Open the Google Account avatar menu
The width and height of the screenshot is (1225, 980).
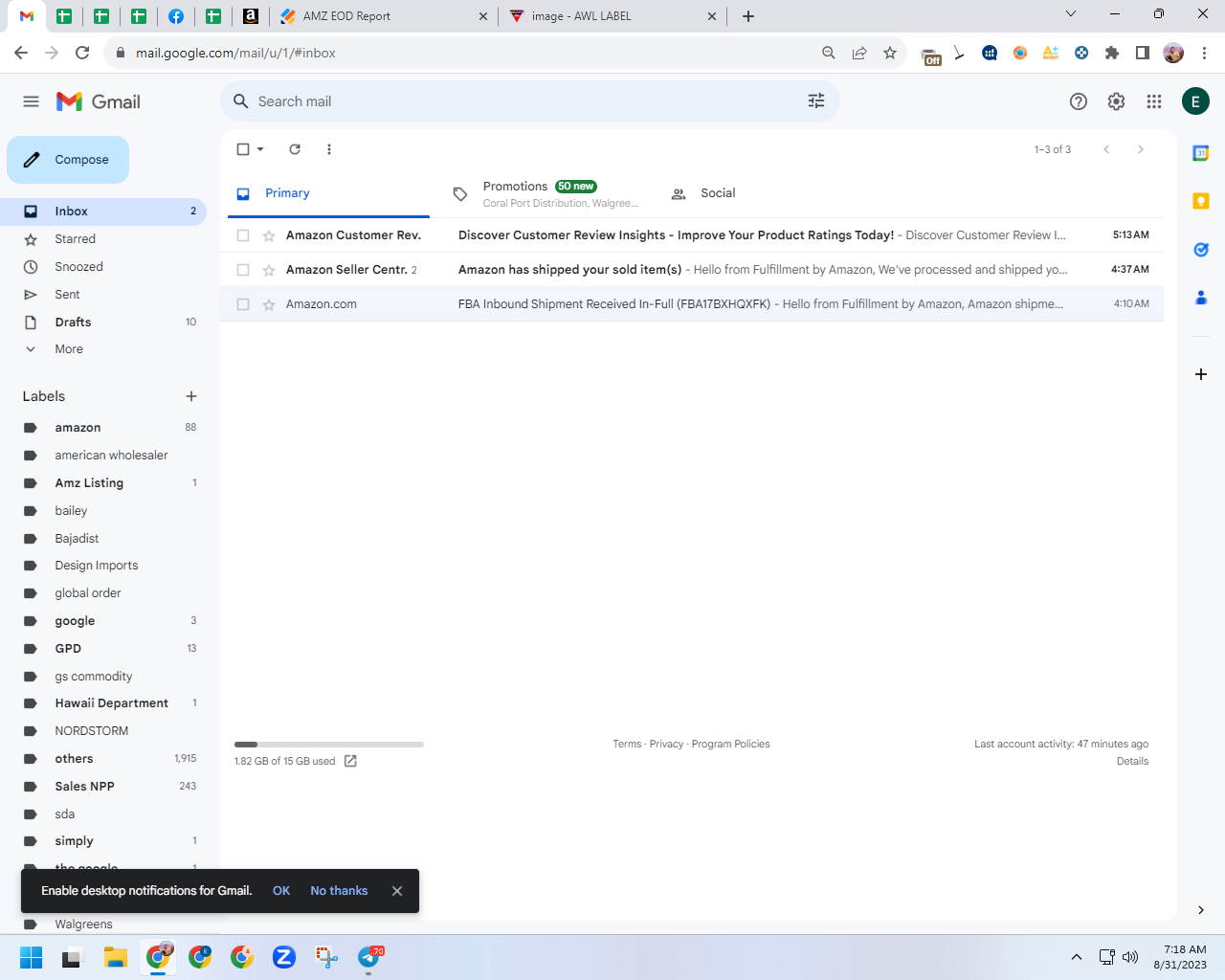coord(1195,101)
